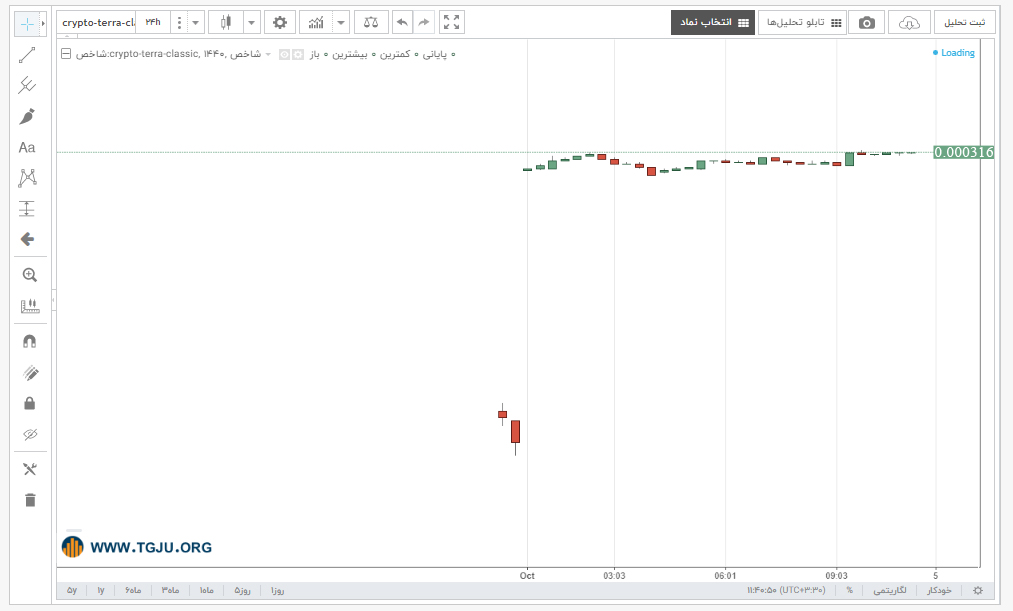The image size is (1013, 611).
Task: Select the ruler measure tool
Action: [x=30, y=306]
